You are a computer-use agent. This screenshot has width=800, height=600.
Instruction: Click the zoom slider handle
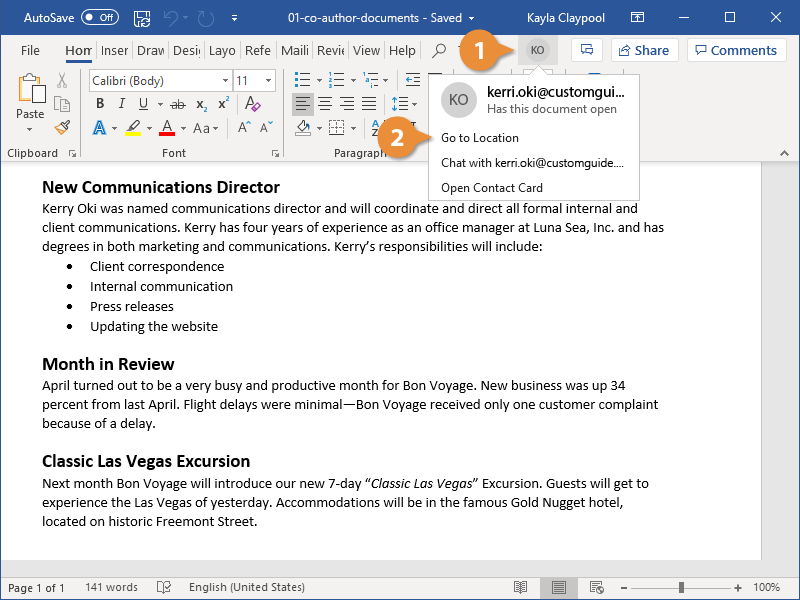(682, 587)
